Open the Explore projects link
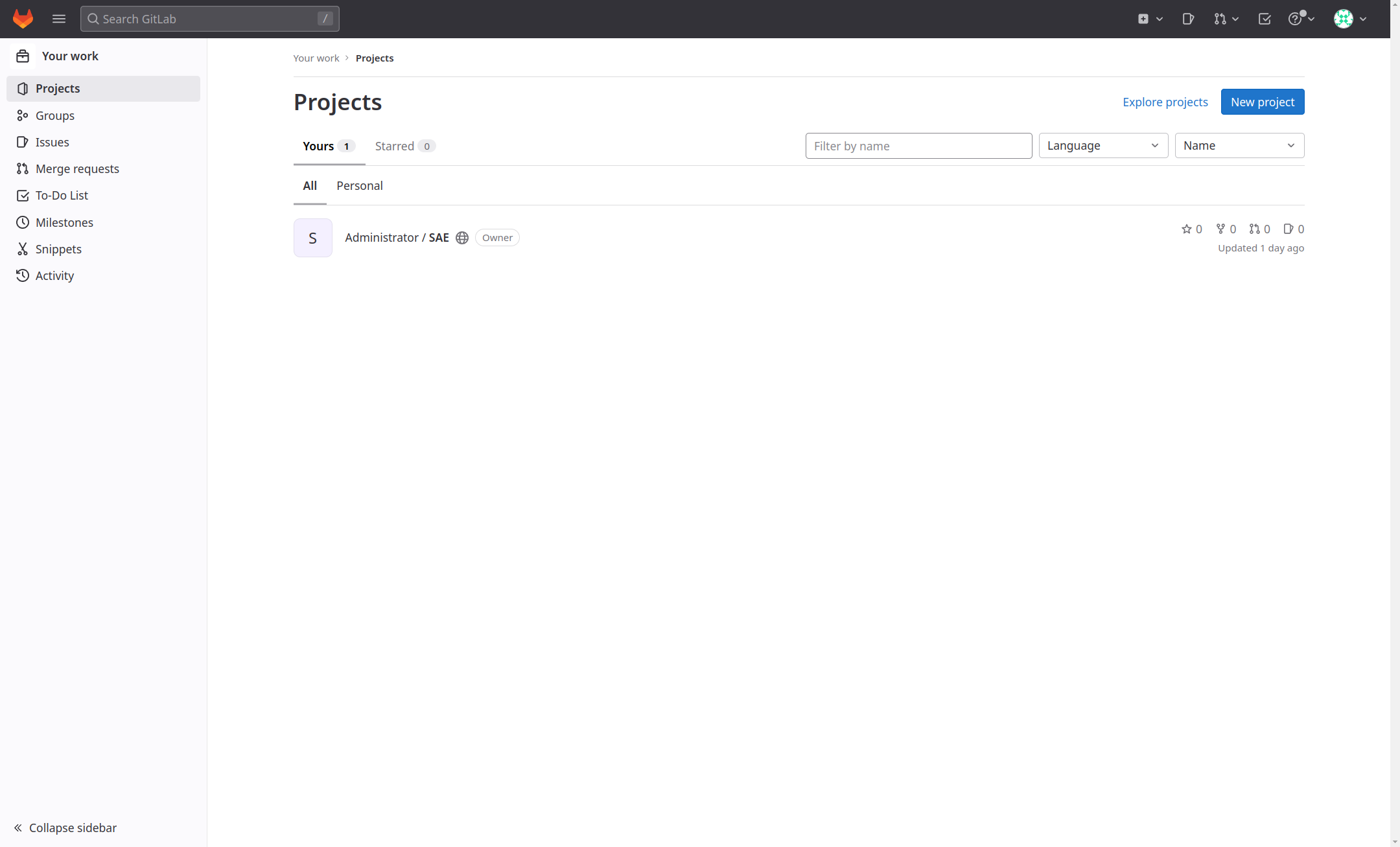This screenshot has height=847, width=1400. (x=1165, y=102)
